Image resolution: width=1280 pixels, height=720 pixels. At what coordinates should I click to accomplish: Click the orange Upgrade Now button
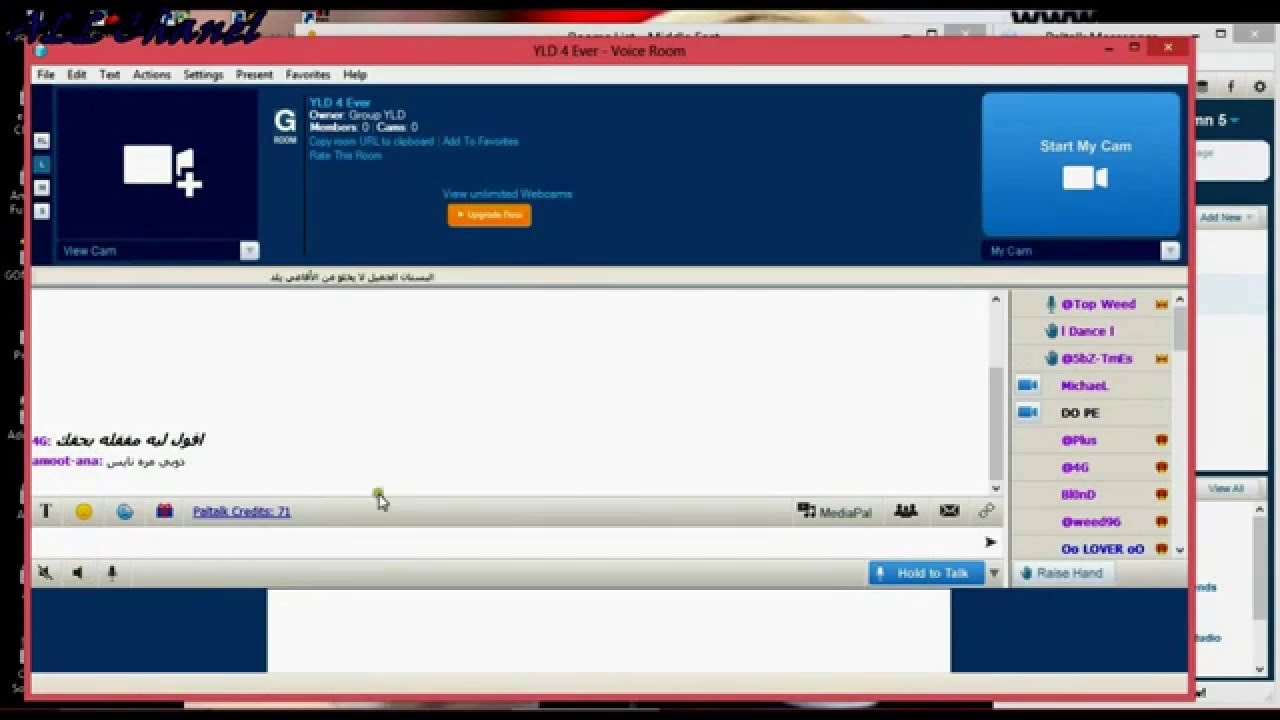click(489, 215)
